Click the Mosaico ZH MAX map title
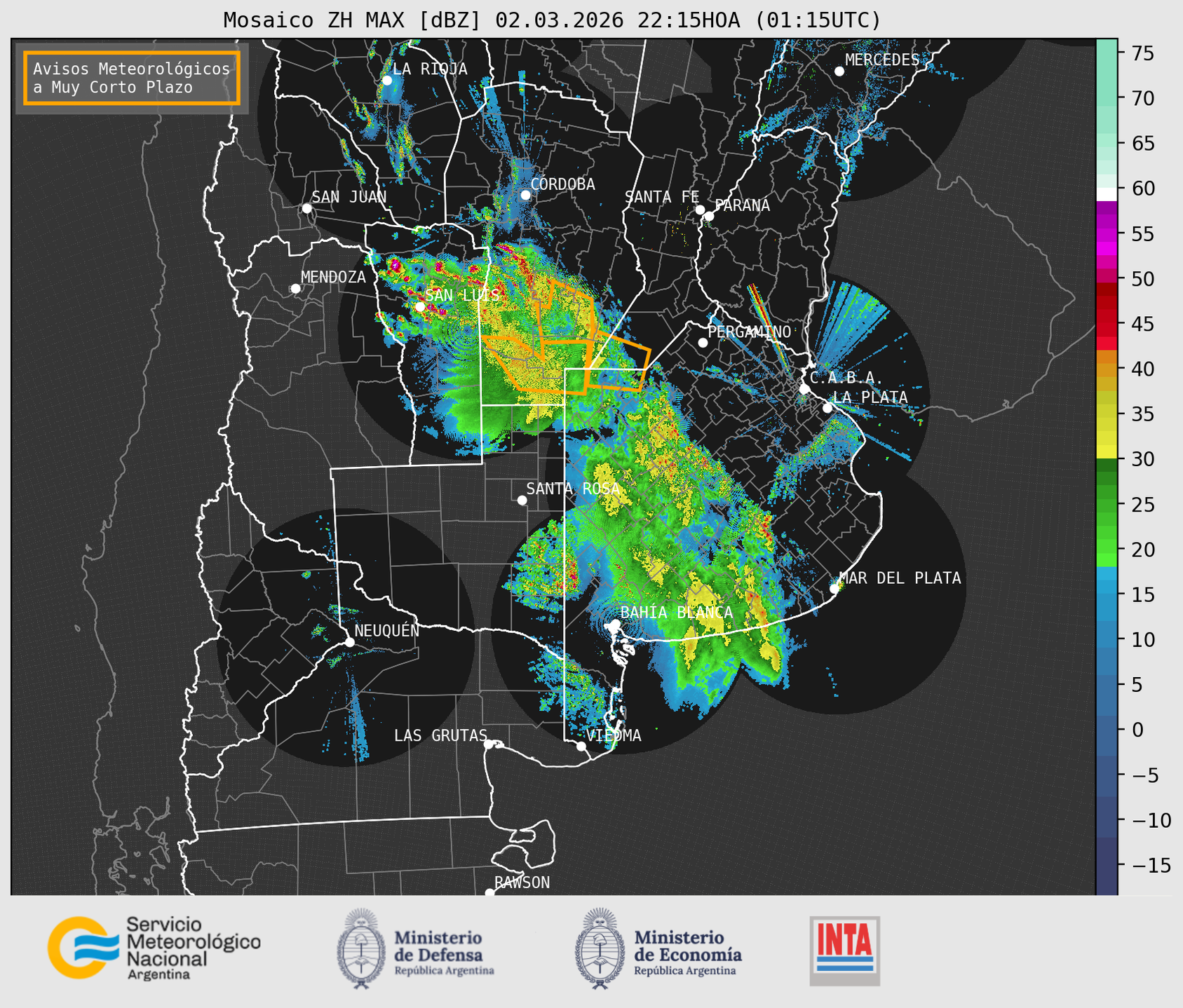The width and height of the screenshot is (1183, 1008). tap(552, 20)
